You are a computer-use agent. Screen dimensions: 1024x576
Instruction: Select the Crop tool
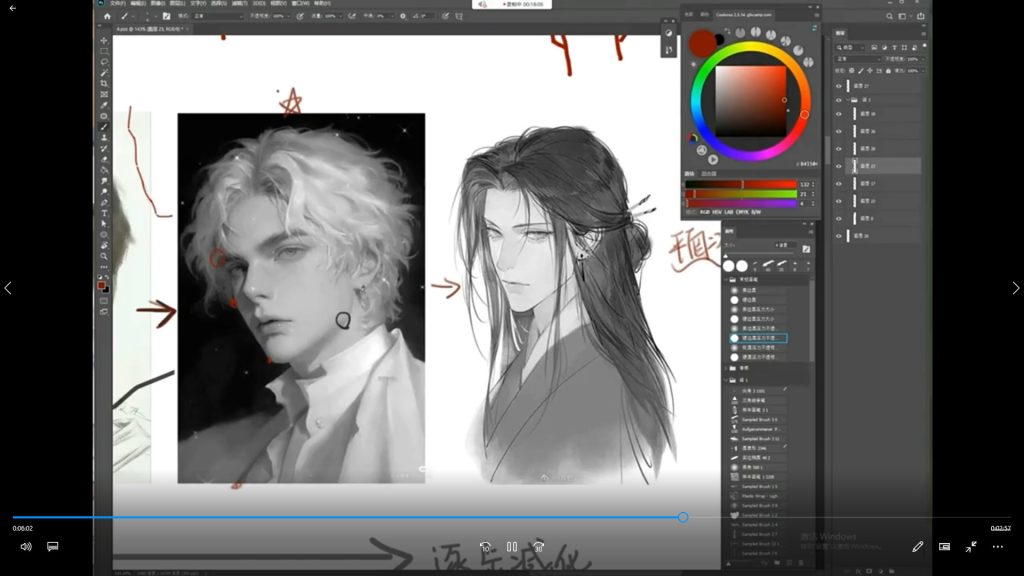pyautogui.click(x=104, y=83)
